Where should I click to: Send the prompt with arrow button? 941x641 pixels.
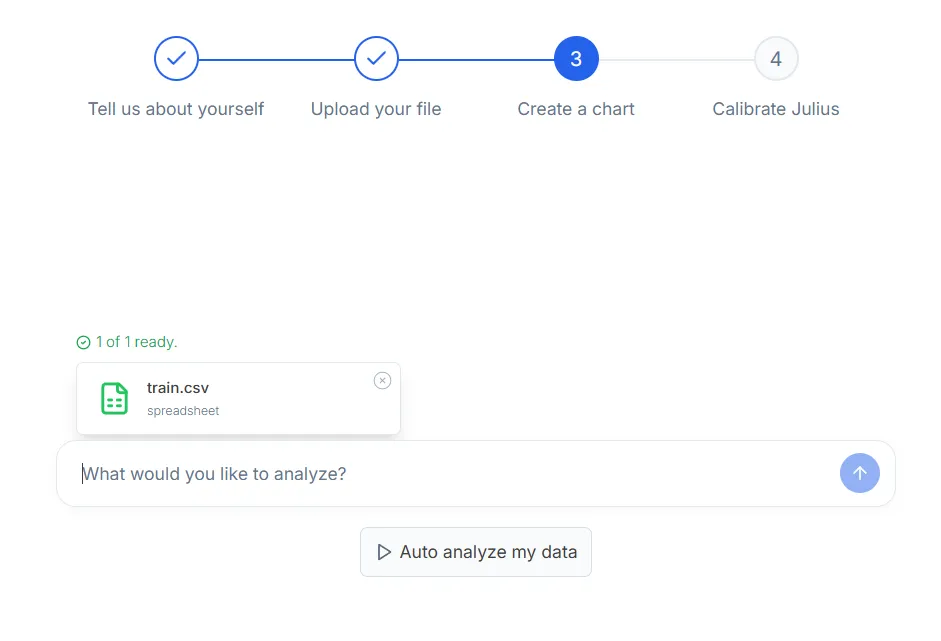pos(859,473)
